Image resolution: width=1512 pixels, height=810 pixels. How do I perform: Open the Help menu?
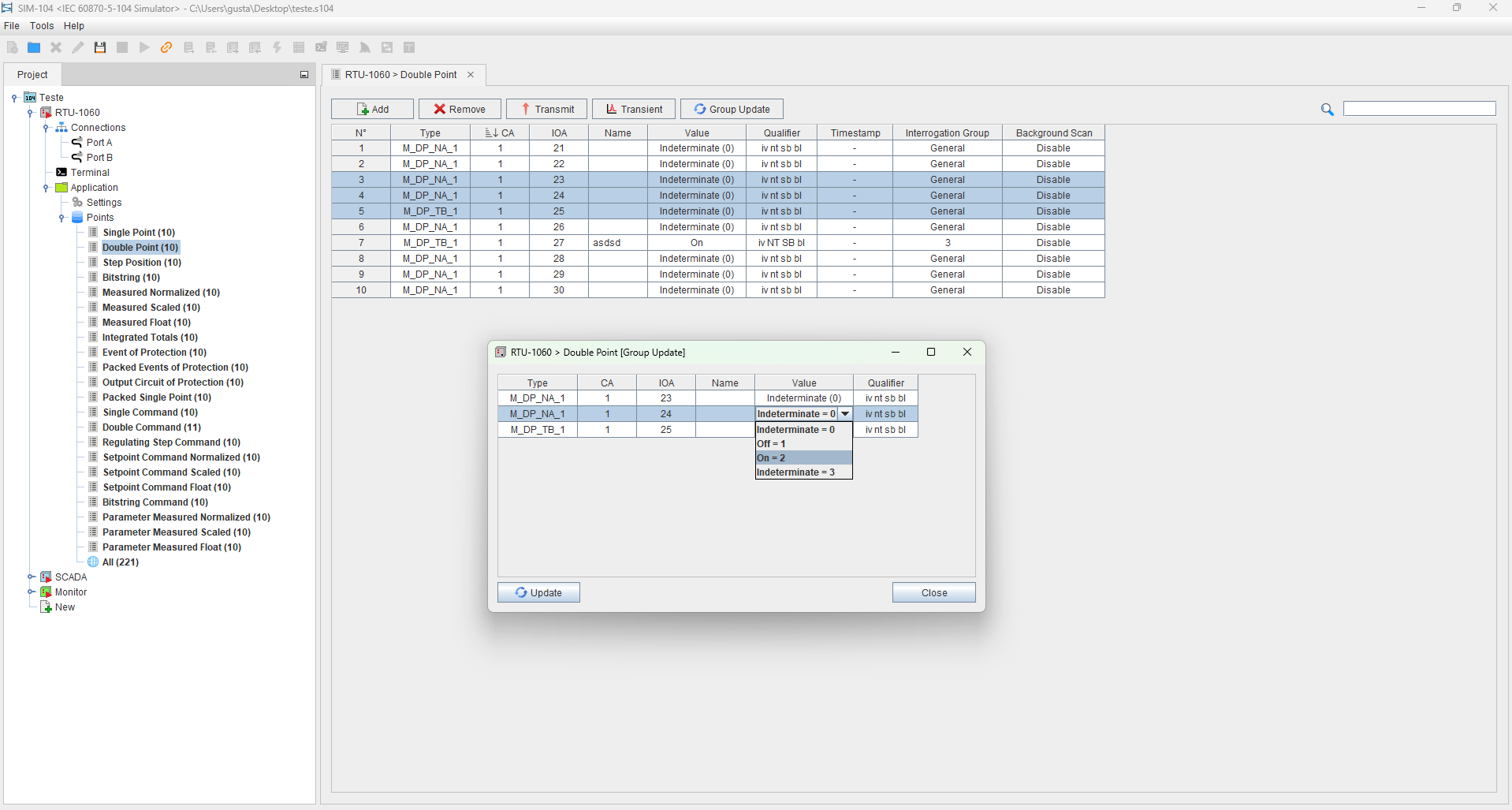pyautogui.click(x=74, y=26)
